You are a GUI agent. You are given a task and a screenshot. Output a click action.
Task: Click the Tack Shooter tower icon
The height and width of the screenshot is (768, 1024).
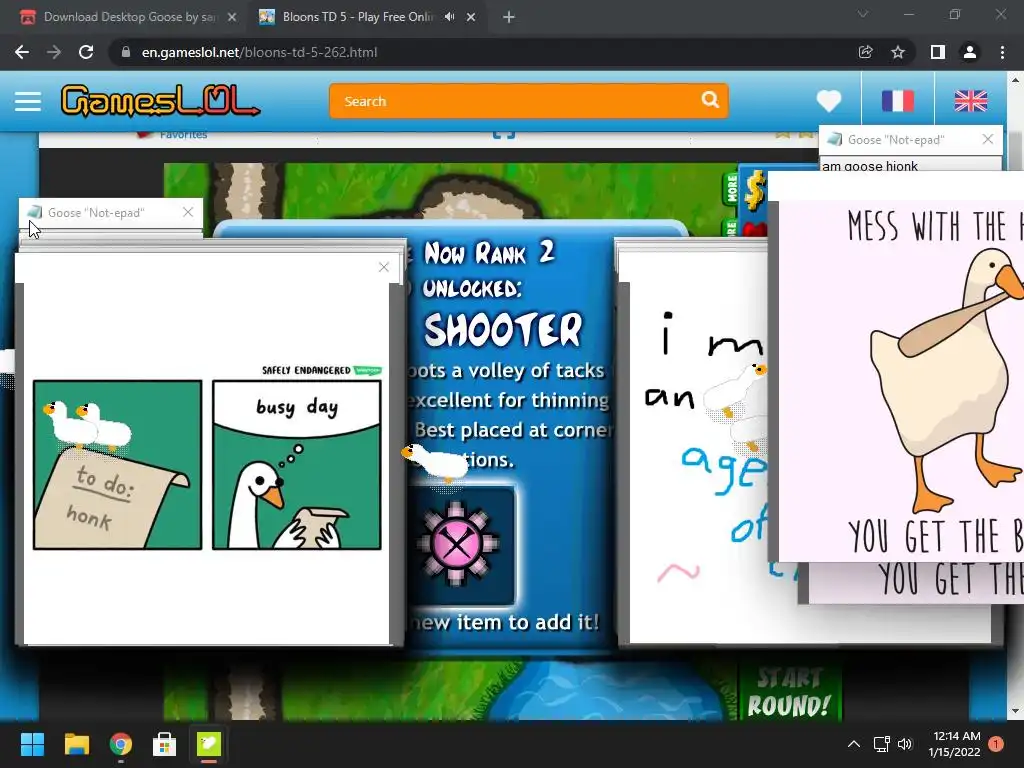(459, 545)
